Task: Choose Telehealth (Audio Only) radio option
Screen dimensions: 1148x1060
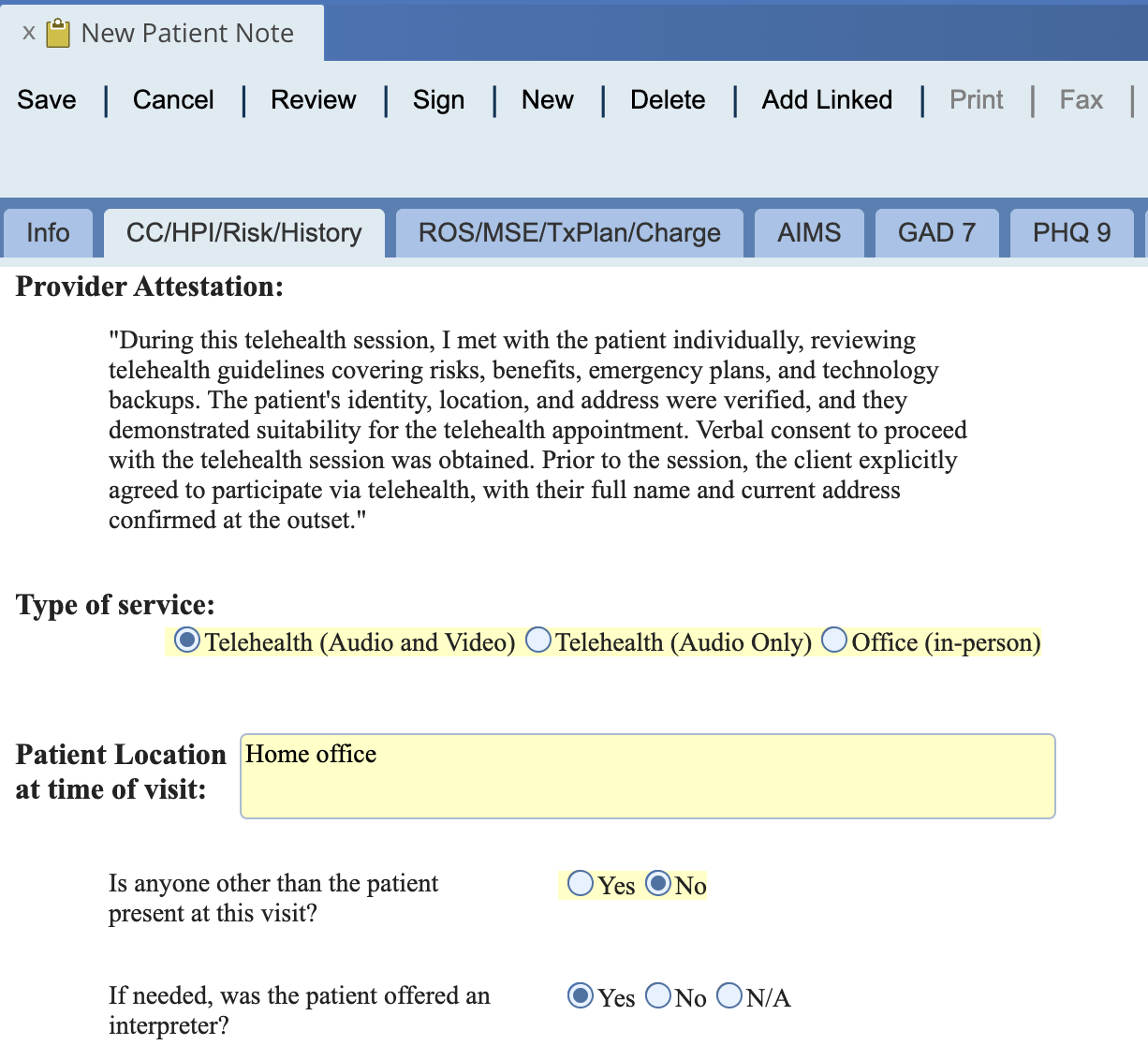Action: coord(538,640)
